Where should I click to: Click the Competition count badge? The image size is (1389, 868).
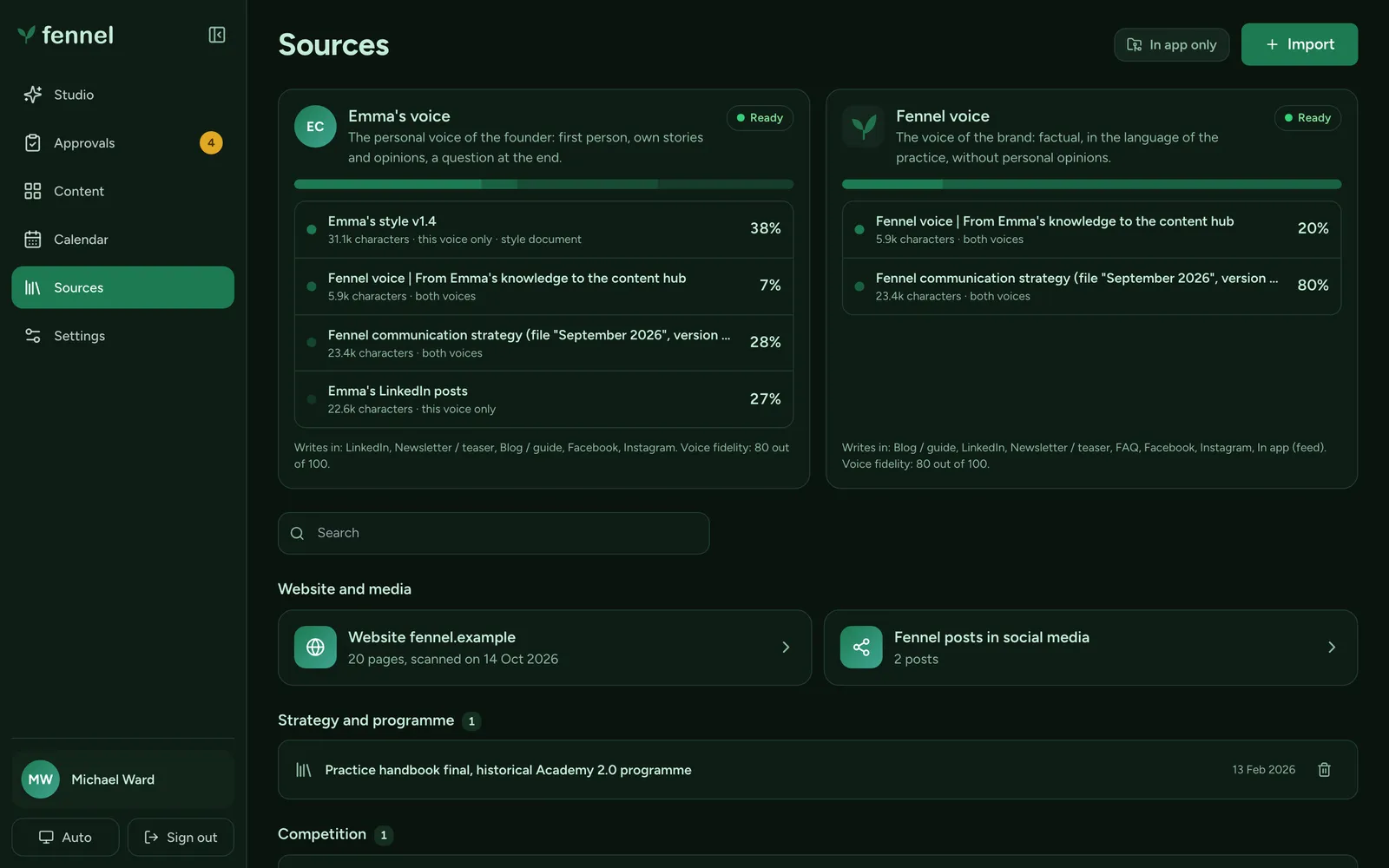pyautogui.click(x=384, y=835)
